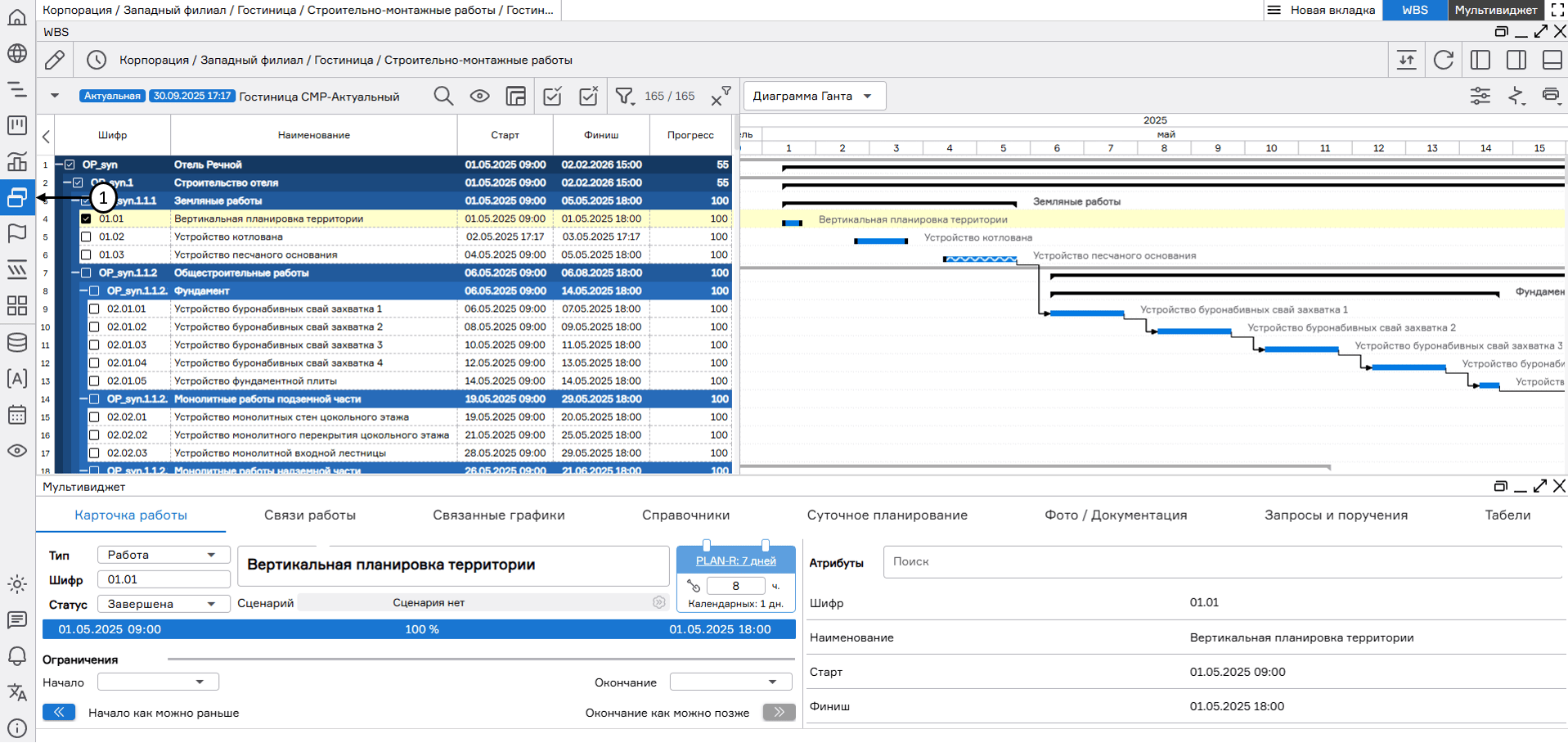Image resolution: width=1568 pixels, height=743 pixels.
Task: Open the Диаграмма Ганта dropdown
Action: point(814,96)
